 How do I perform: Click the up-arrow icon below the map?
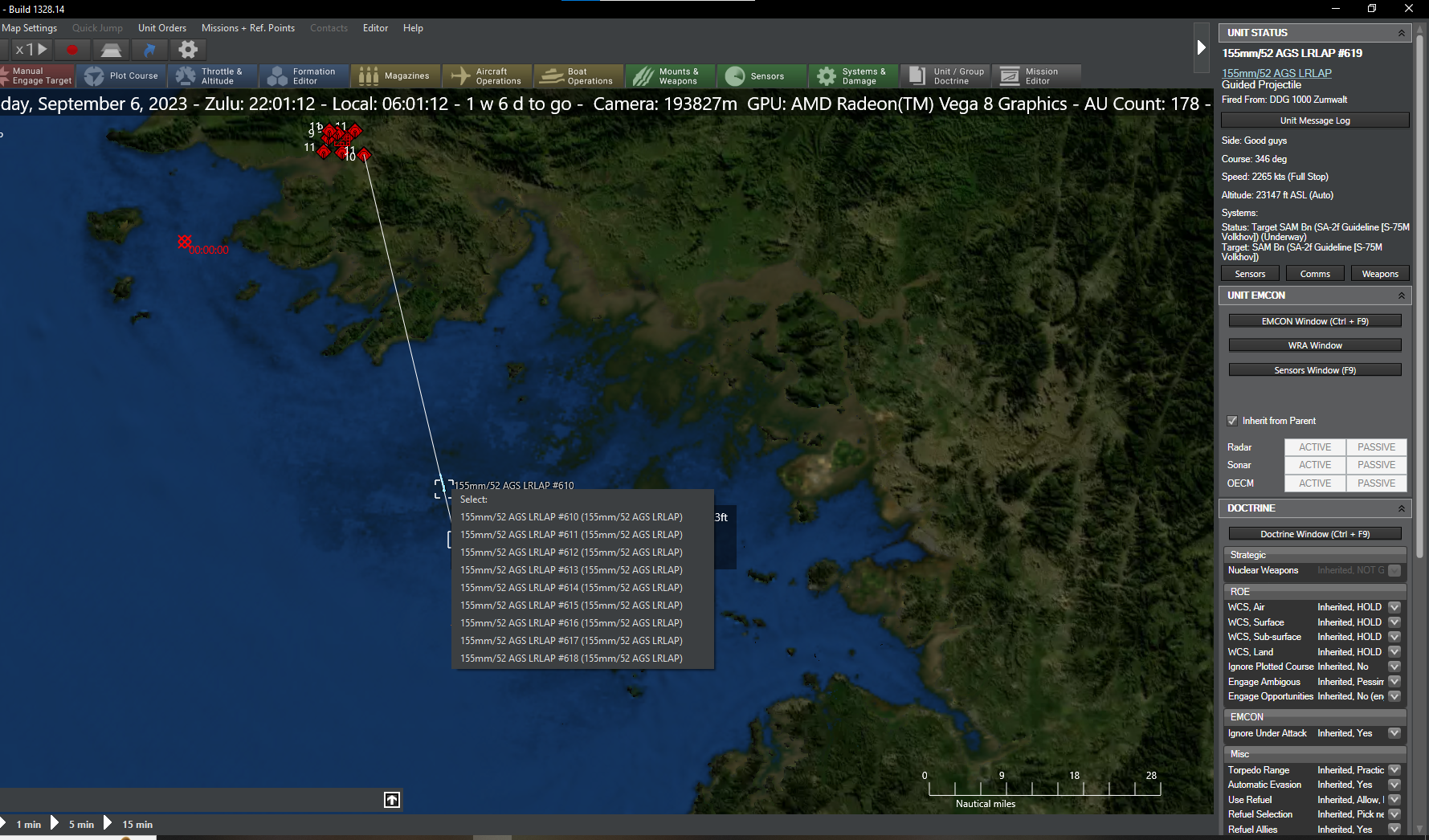point(392,800)
